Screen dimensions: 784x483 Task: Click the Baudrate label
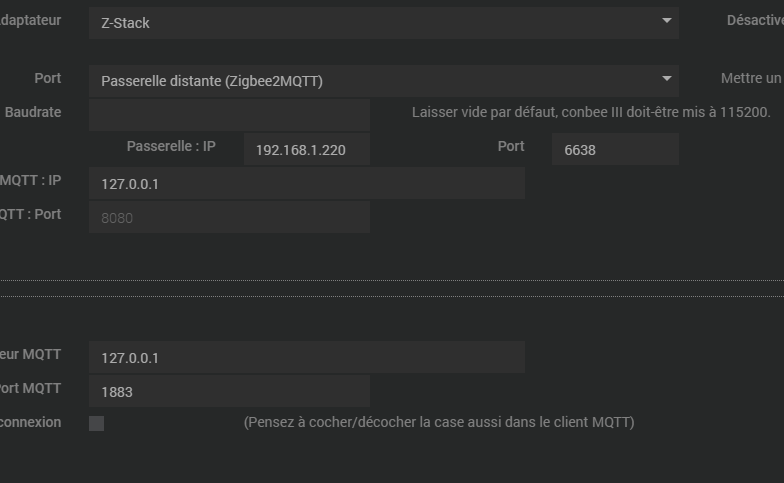(33, 112)
